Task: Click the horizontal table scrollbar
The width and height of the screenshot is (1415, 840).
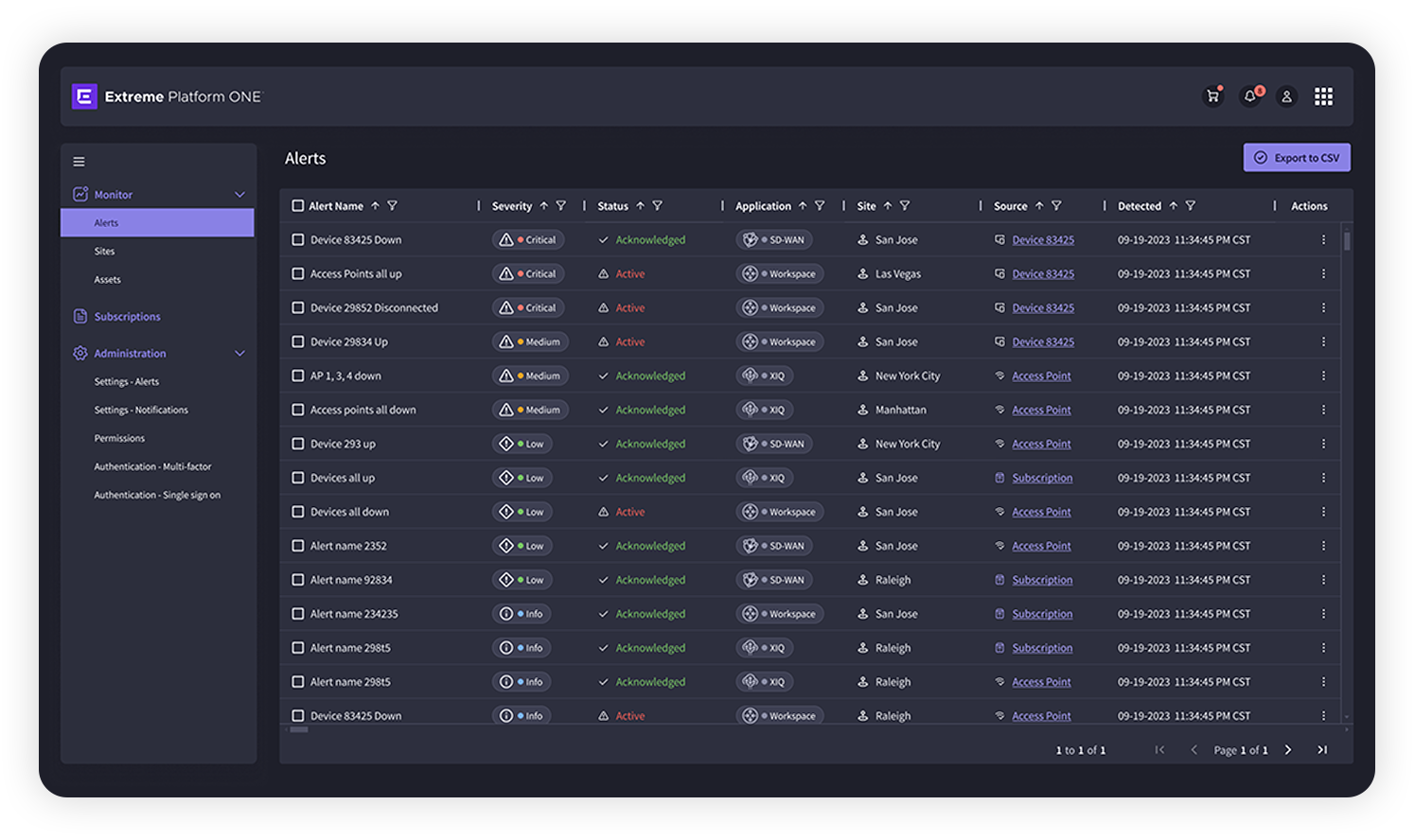Action: coord(299,730)
